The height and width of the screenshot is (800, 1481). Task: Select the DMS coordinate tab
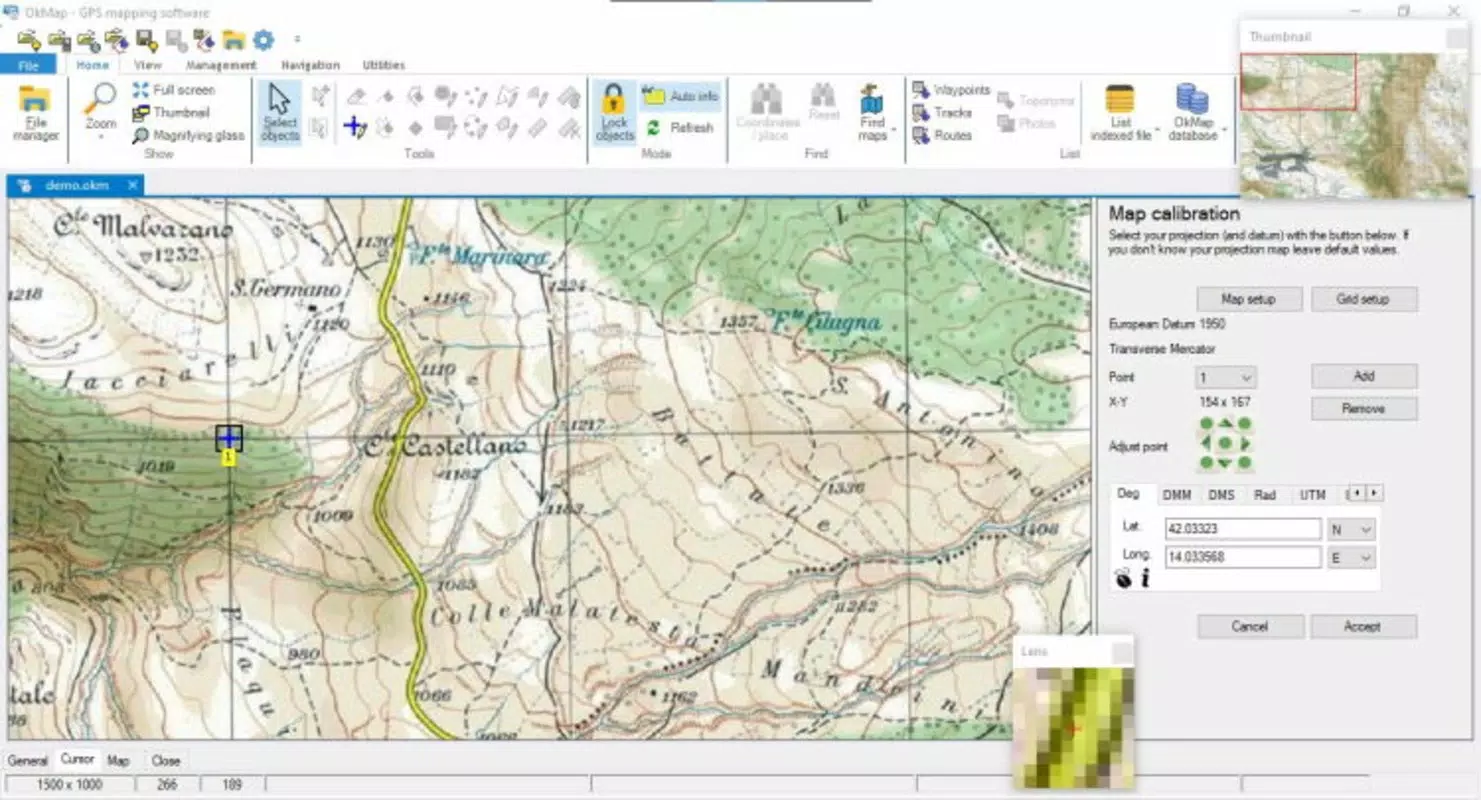pyautogui.click(x=1221, y=494)
